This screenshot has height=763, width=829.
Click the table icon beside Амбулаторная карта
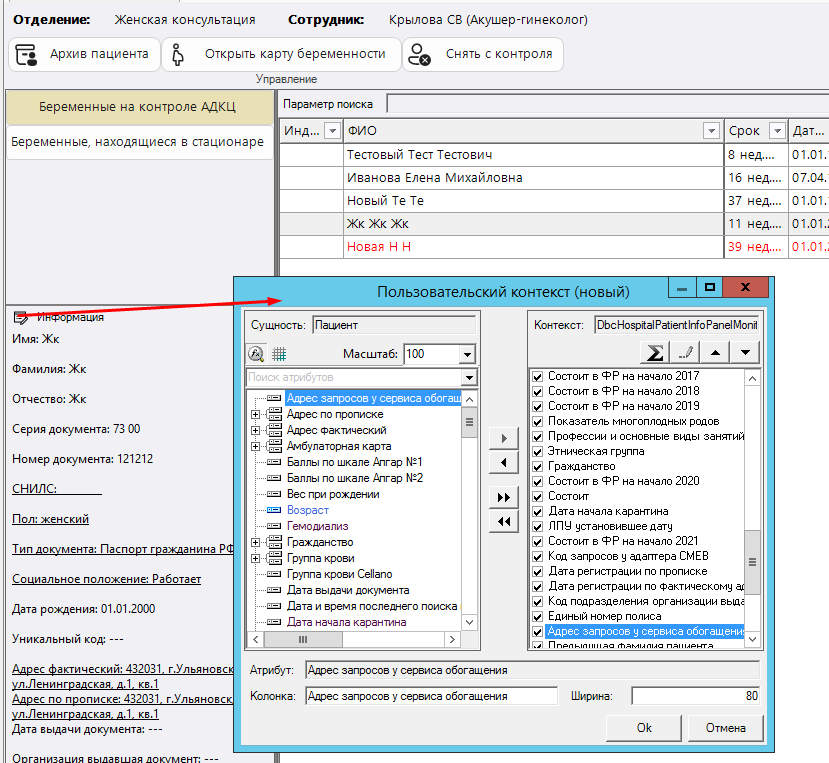coord(274,446)
